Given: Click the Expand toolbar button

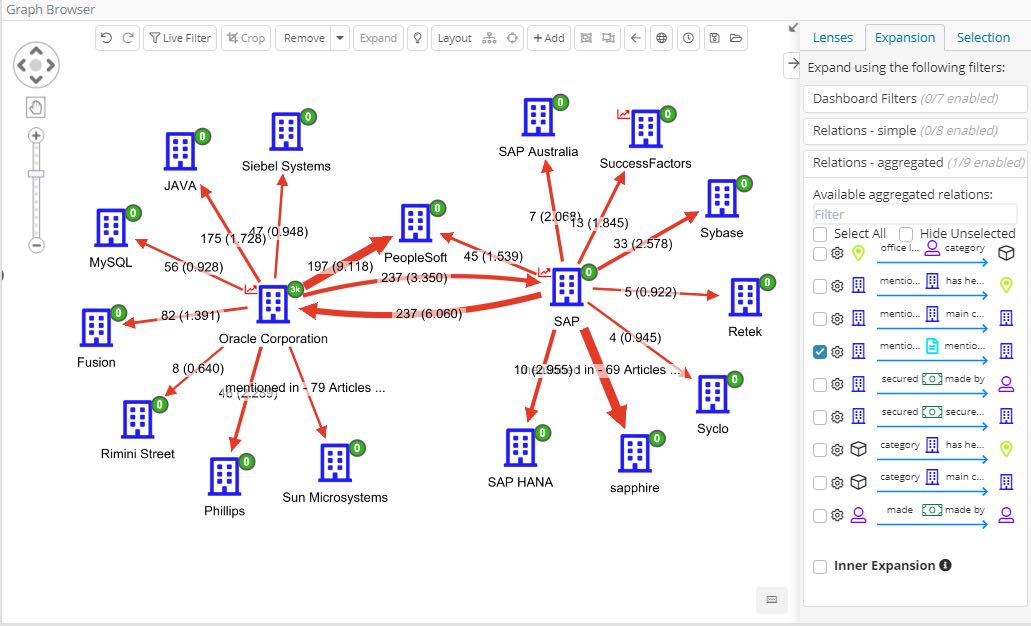Looking at the screenshot, I should (x=378, y=38).
